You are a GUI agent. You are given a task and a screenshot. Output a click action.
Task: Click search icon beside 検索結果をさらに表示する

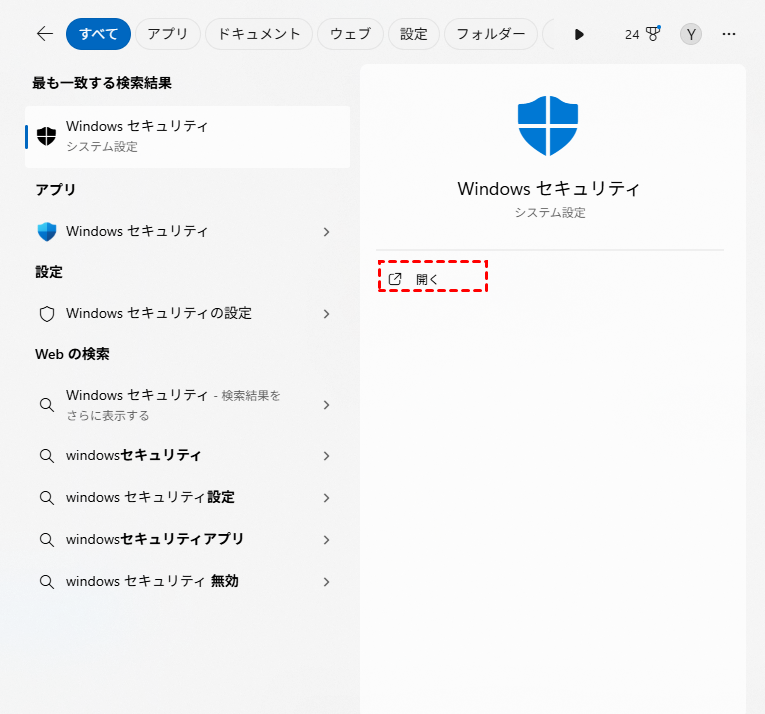point(47,405)
